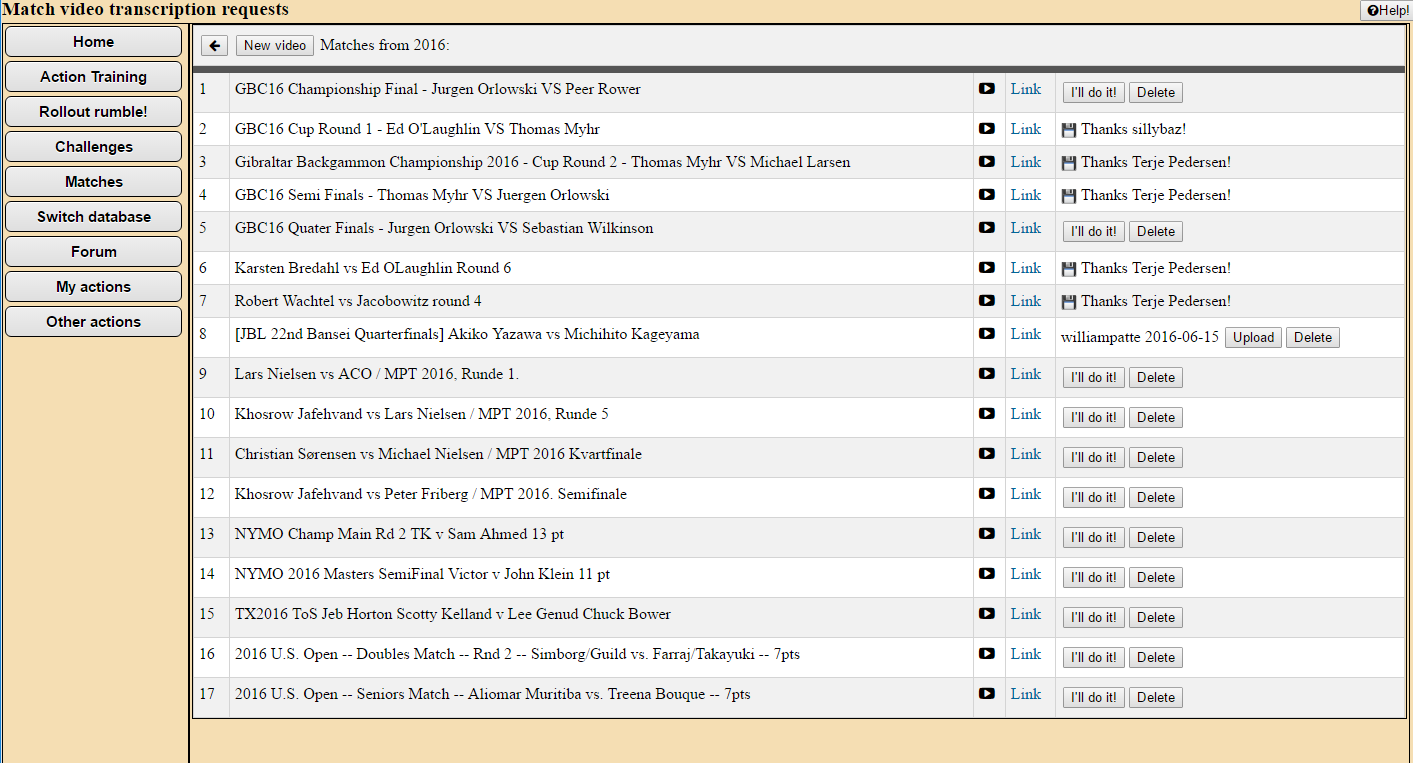Go to Home in sidebar

coord(93,42)
